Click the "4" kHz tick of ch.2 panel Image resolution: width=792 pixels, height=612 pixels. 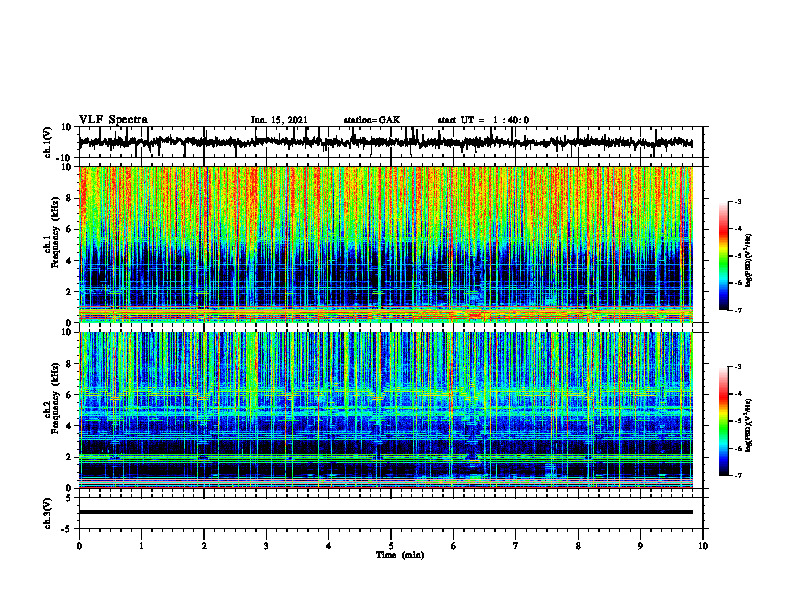[69, 426]
